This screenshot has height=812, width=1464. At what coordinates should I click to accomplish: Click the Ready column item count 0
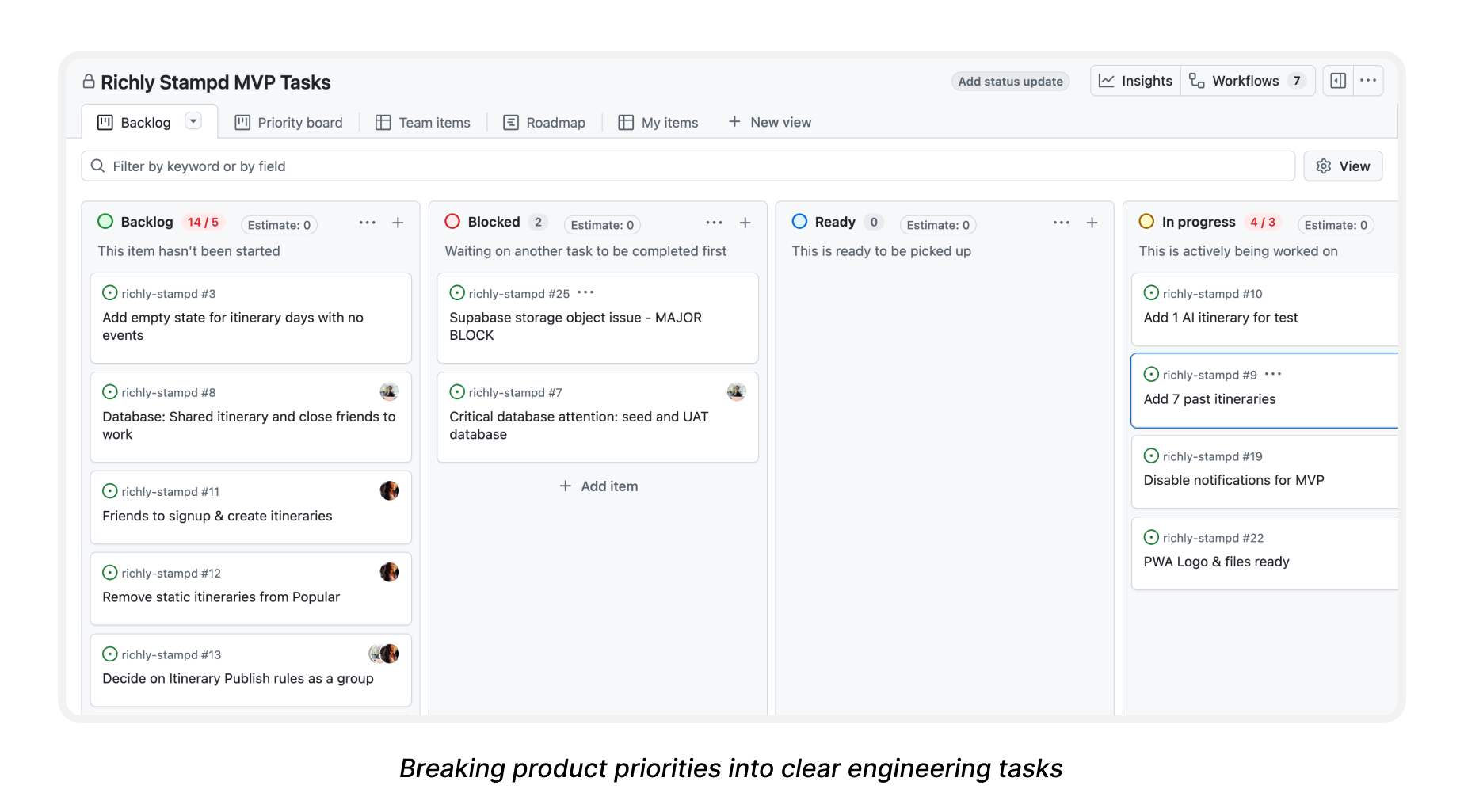874,223
